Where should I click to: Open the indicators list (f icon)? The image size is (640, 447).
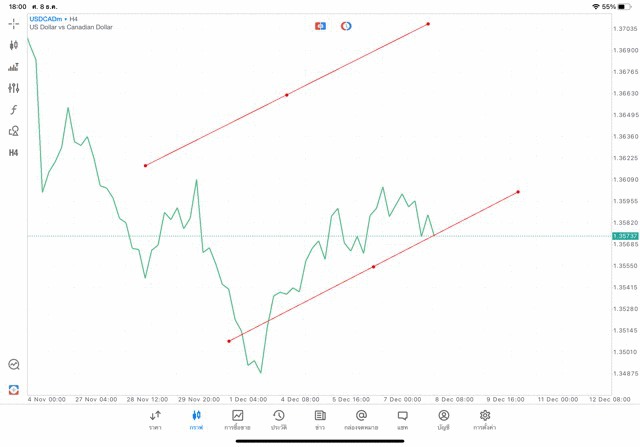14,110
